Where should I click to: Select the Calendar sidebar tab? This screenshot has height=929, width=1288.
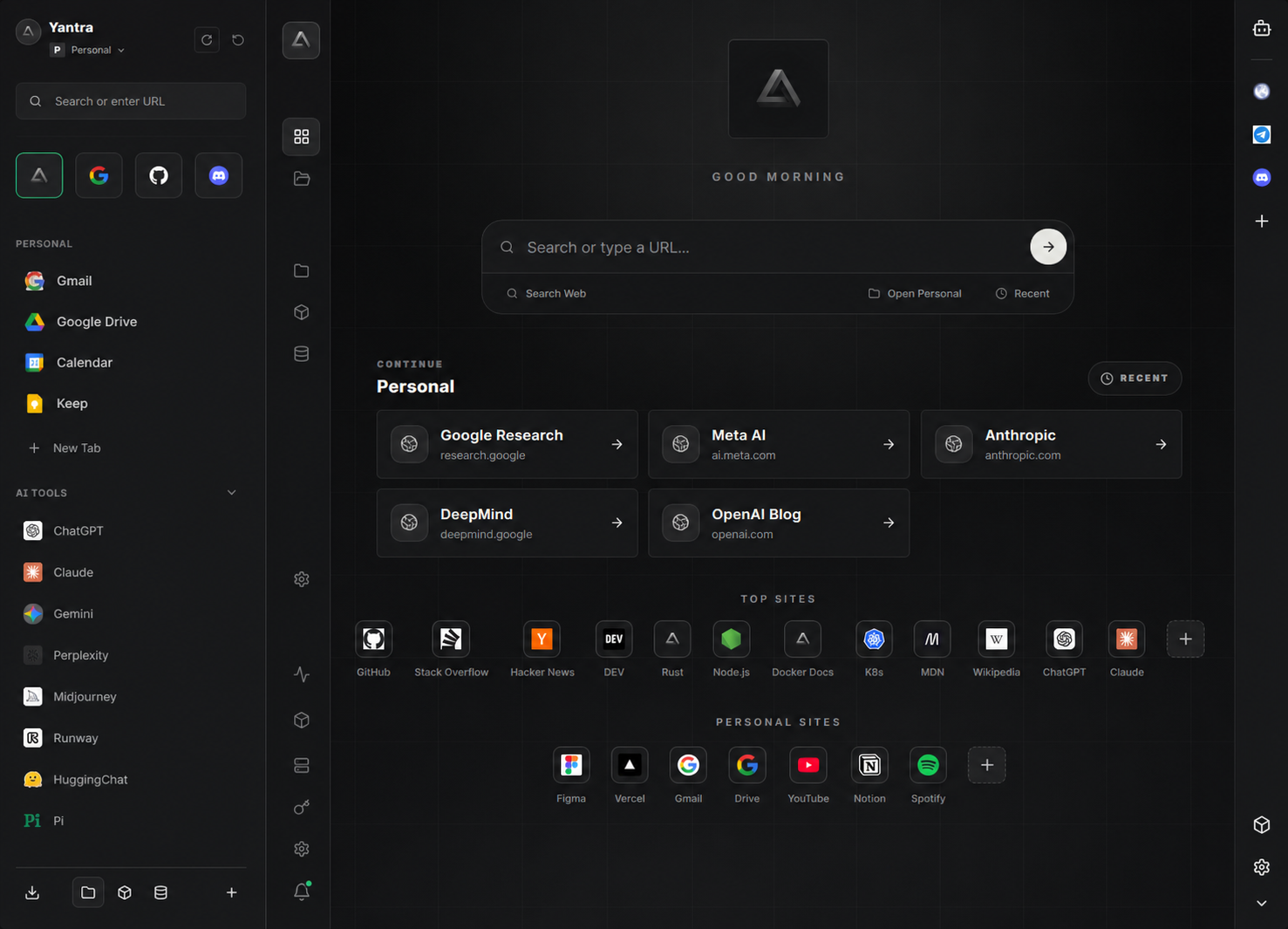131,363
